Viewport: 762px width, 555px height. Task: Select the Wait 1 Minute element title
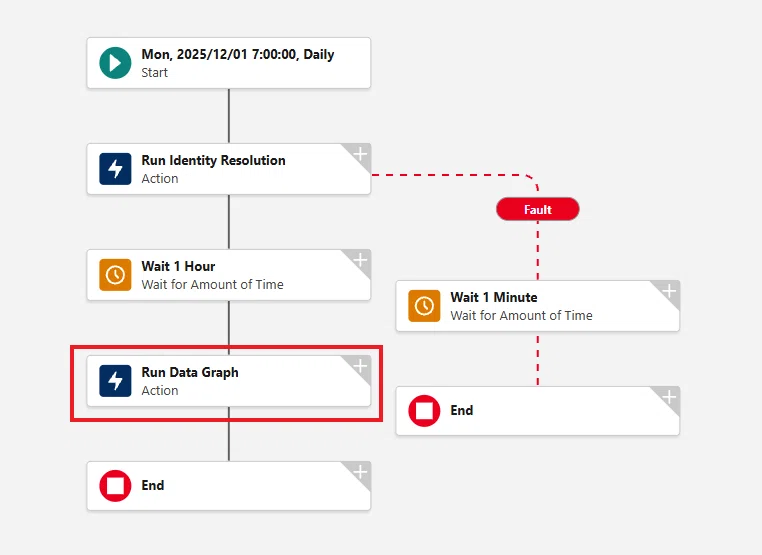coord(494,297)
